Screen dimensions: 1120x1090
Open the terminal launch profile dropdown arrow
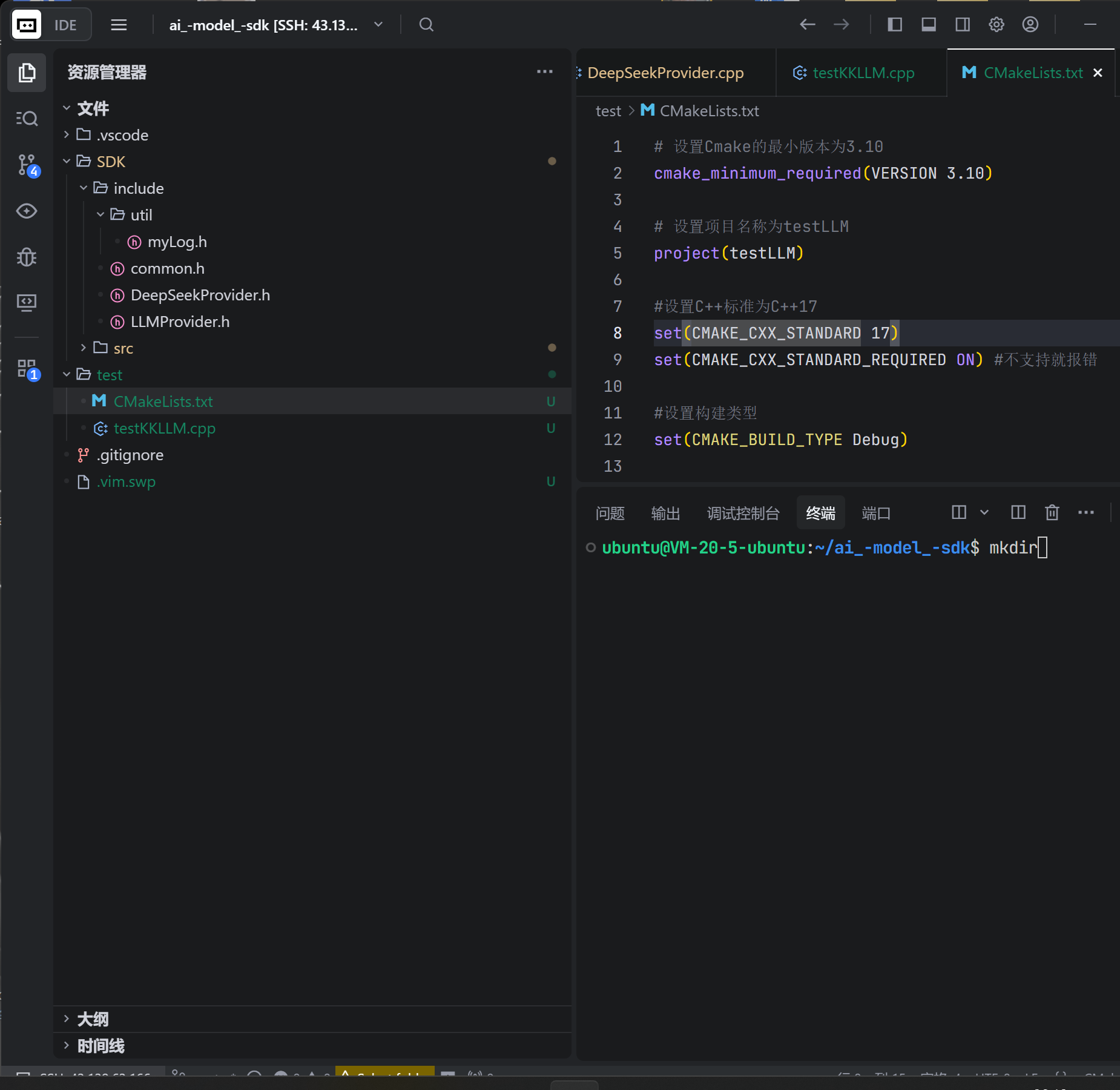tap(984, 512)
